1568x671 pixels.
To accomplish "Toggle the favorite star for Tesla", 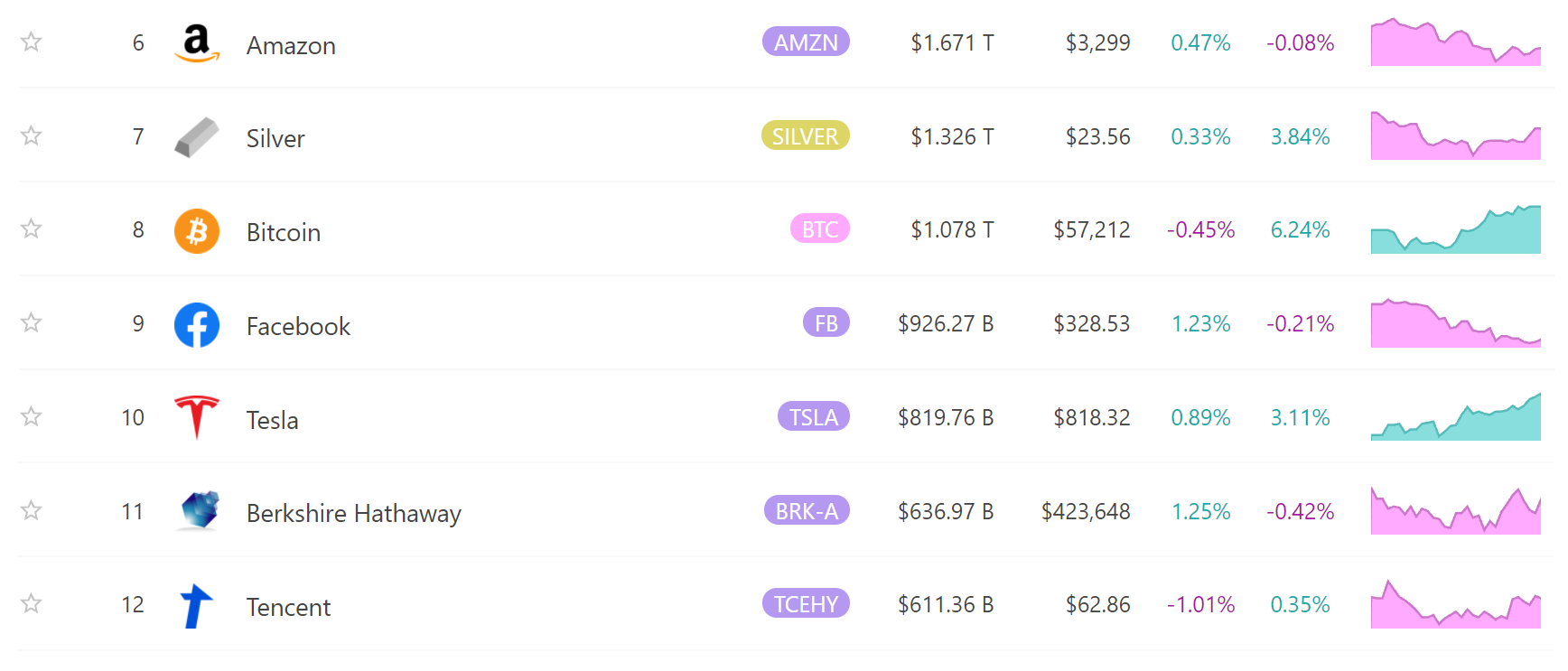I will pyautogui.click(x=32, y=416).
